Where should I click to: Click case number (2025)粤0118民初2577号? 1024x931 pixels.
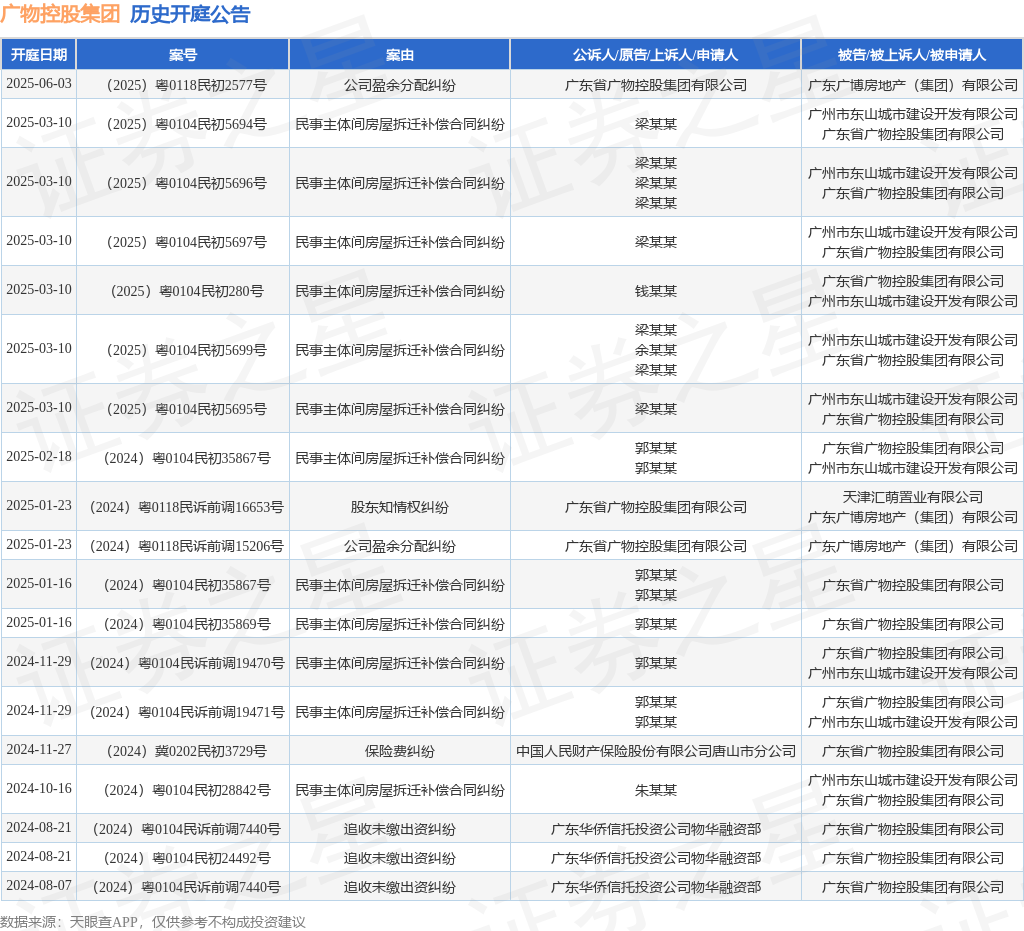coord(187,85)
